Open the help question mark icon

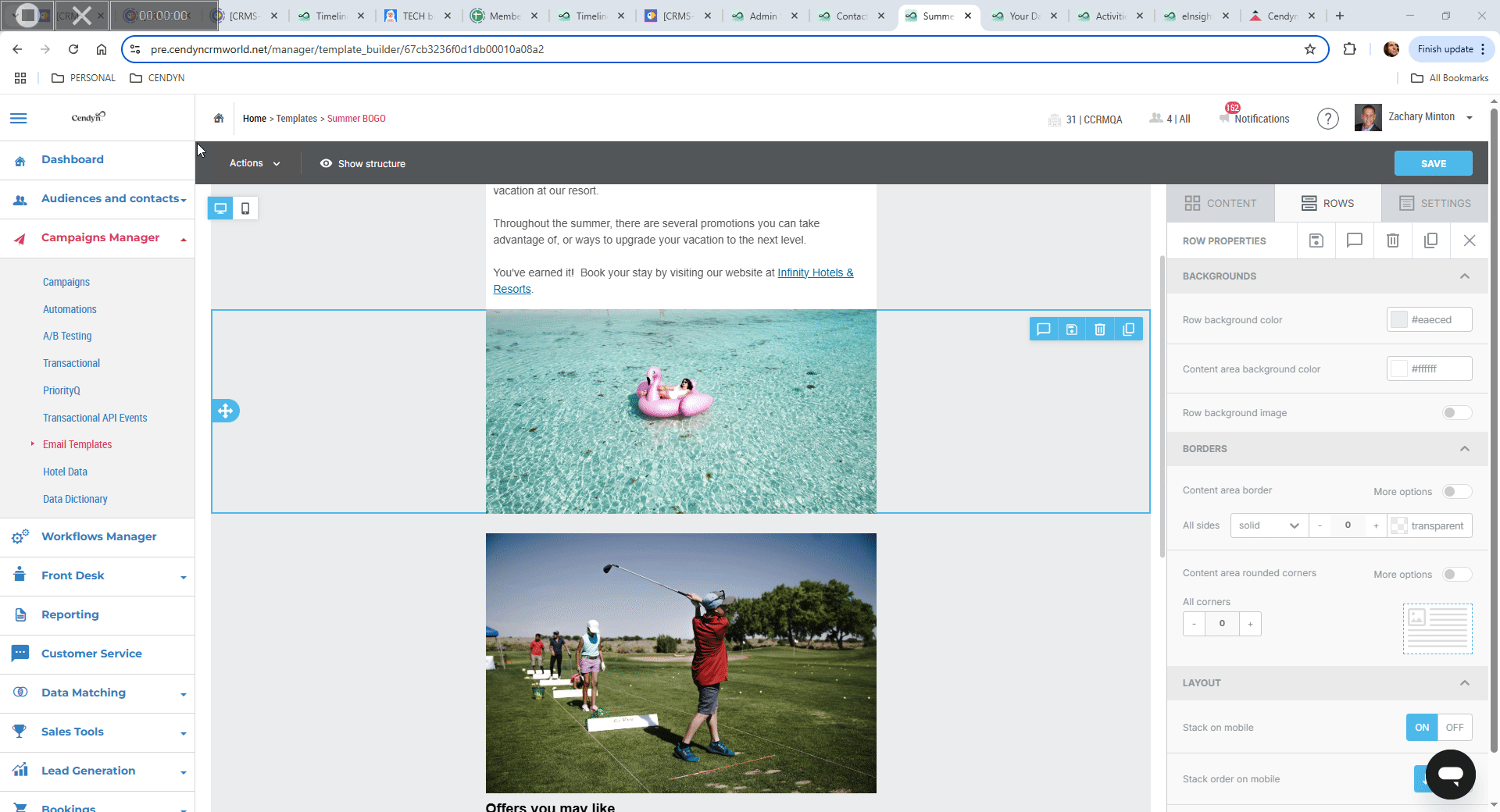tap(1328, 119)
